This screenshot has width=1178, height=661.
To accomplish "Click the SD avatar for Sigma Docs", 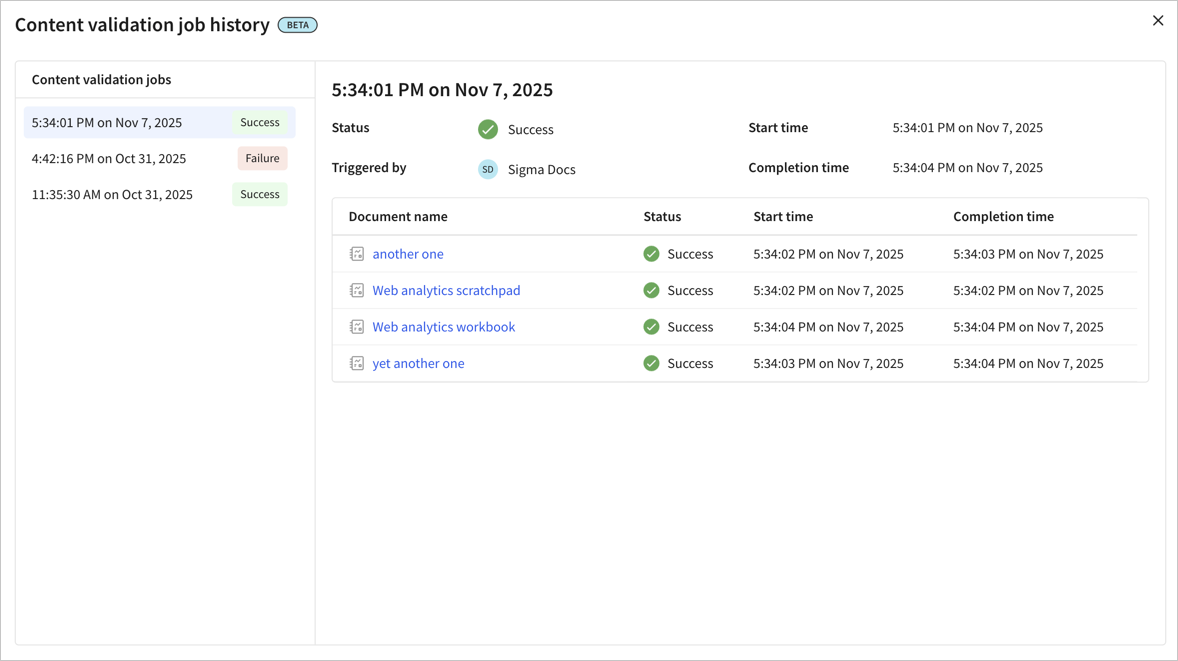I will 488,169.
